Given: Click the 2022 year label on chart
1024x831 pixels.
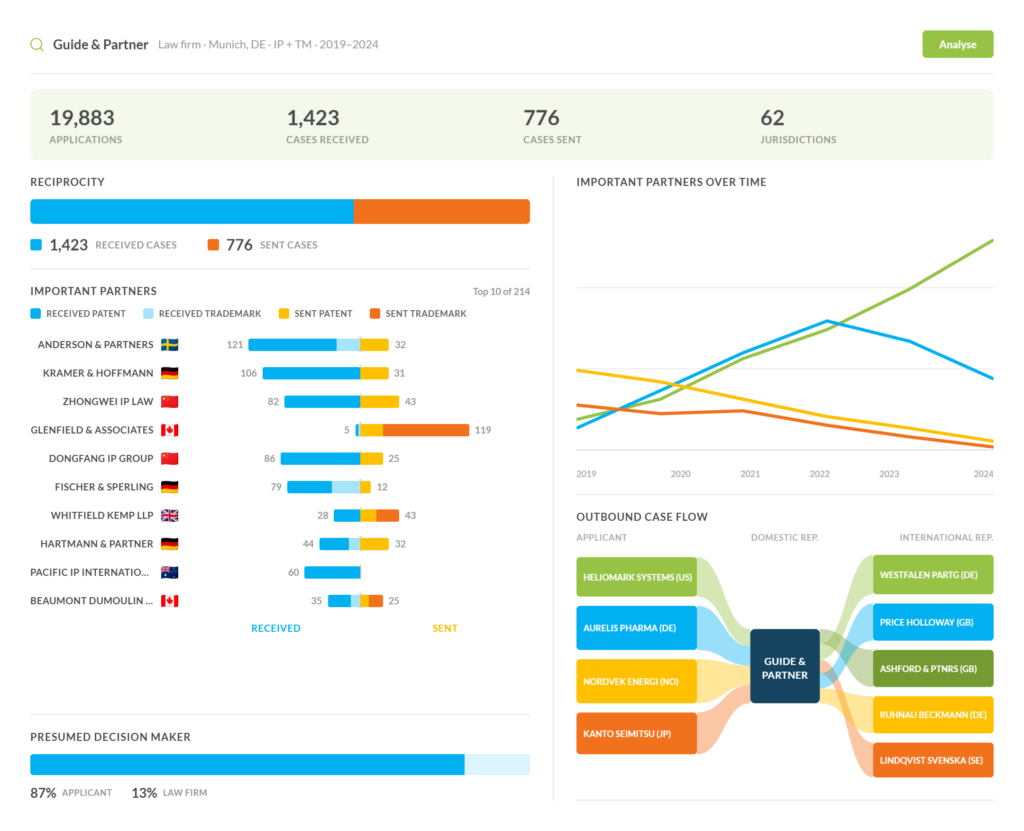Looking at the screenshot, I should pyautogui.click(x=820, y=474).
